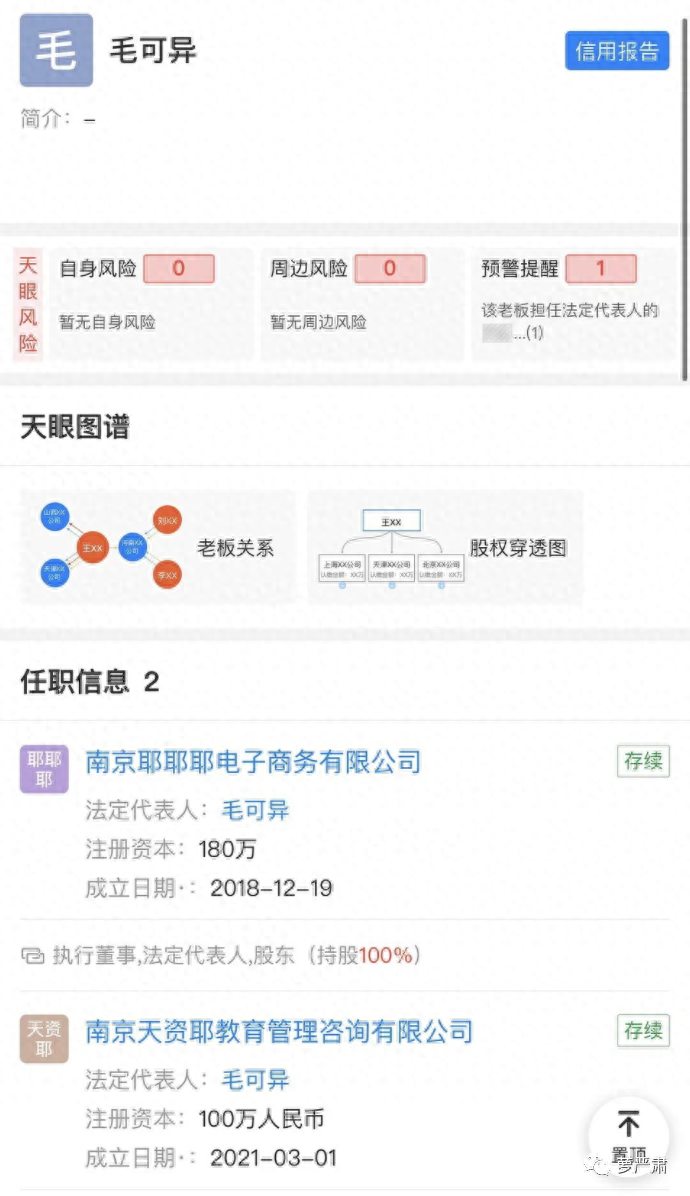Select the 老板关系 label
Image resolution: width=690 pixels, height=1196 pixels.
235,548
